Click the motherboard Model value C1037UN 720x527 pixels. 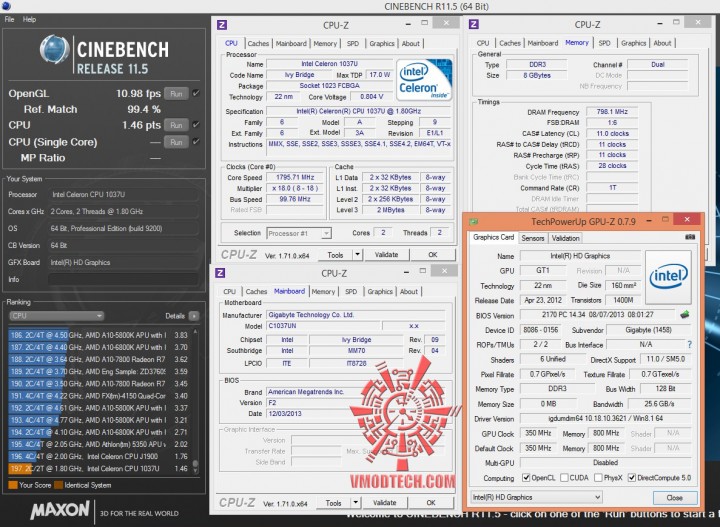coord(323,325)
